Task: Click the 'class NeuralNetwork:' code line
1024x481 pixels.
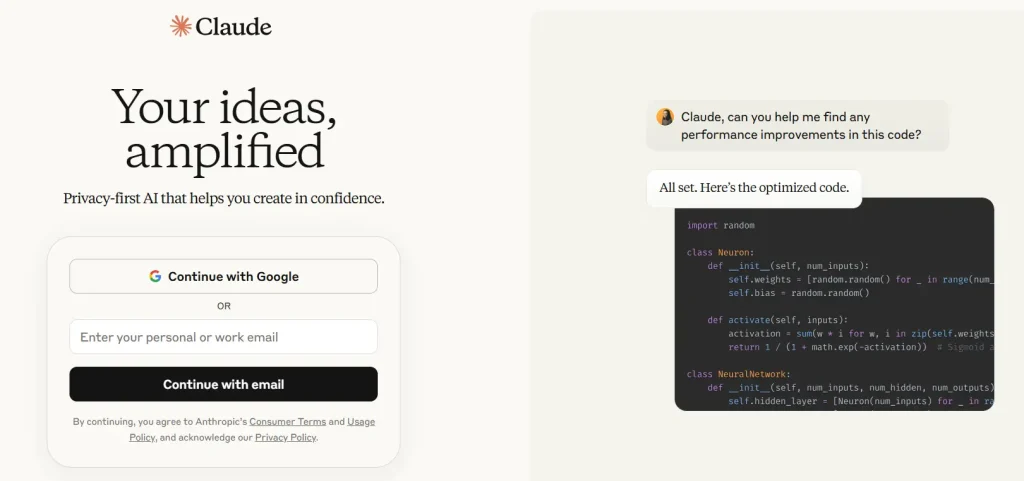Action: point(739,374)
